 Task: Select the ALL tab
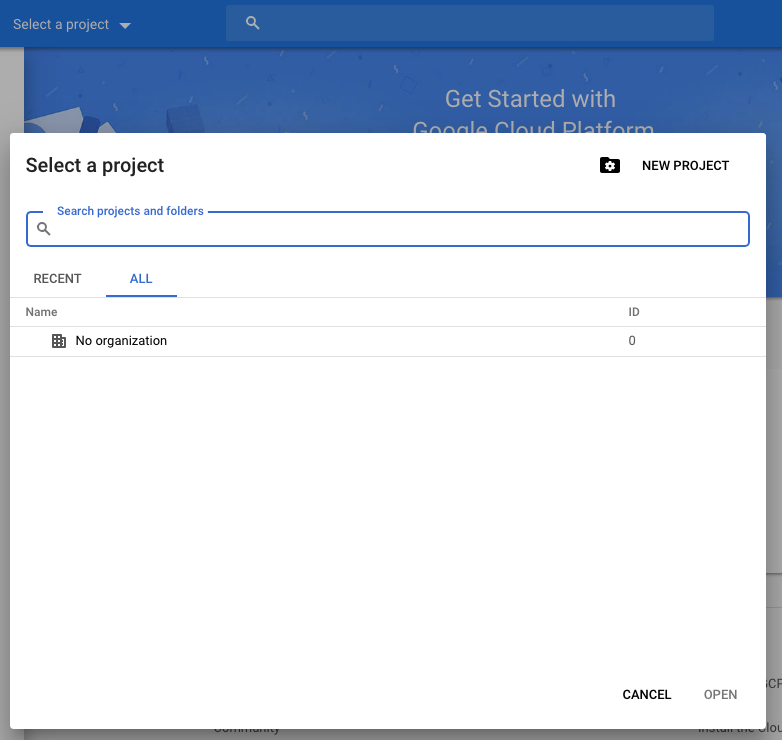pos(141,279)
